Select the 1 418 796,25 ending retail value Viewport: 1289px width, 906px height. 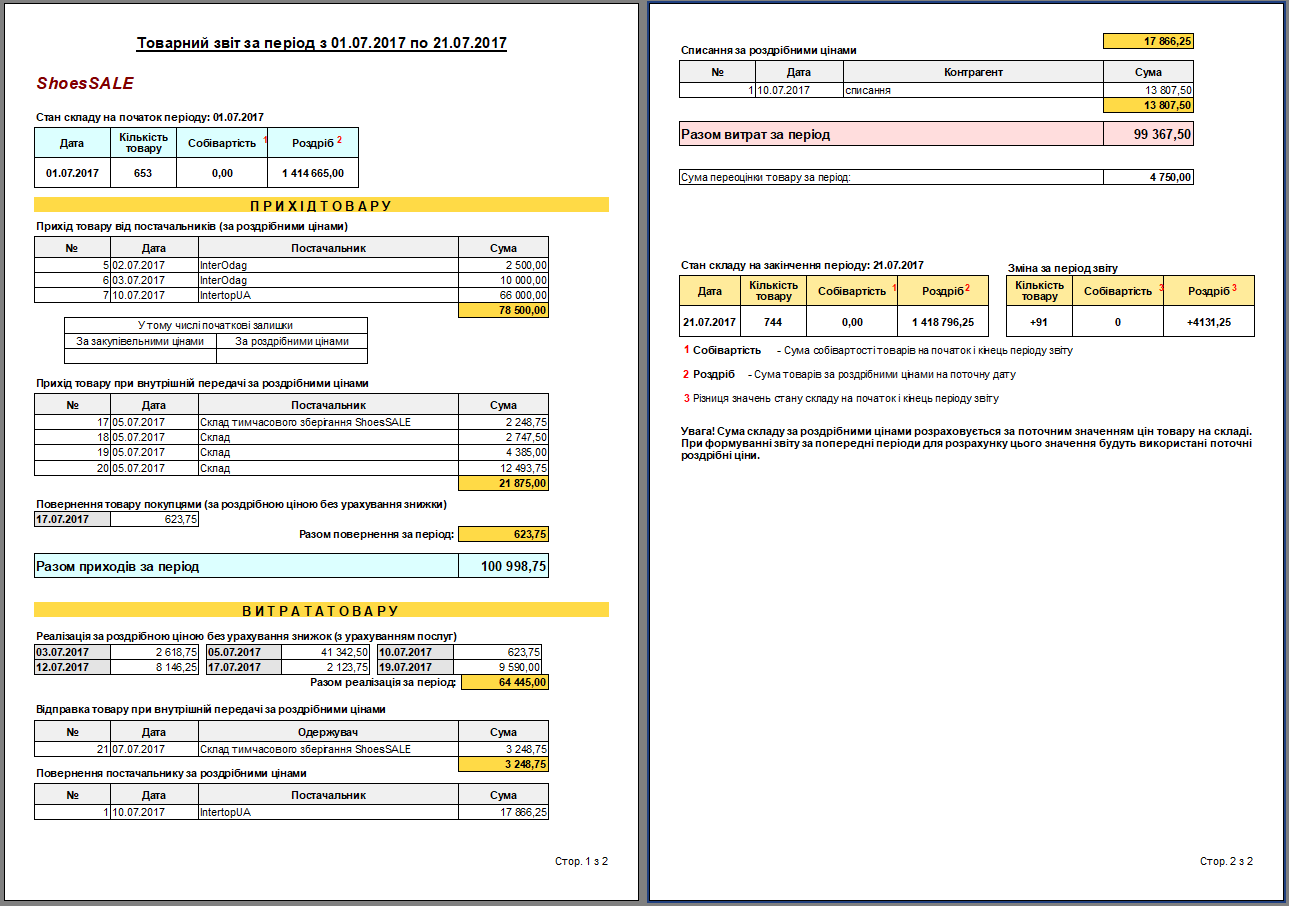tap(942, 322)
